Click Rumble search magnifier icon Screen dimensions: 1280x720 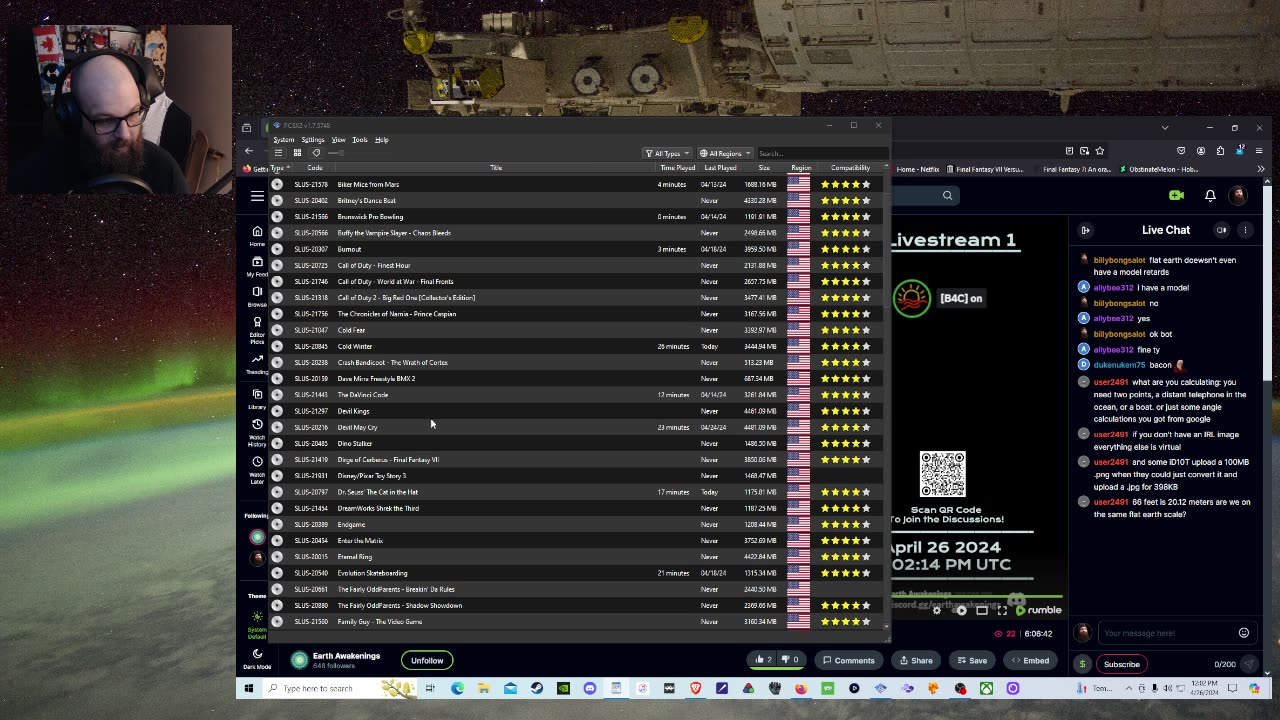point(947,196)
